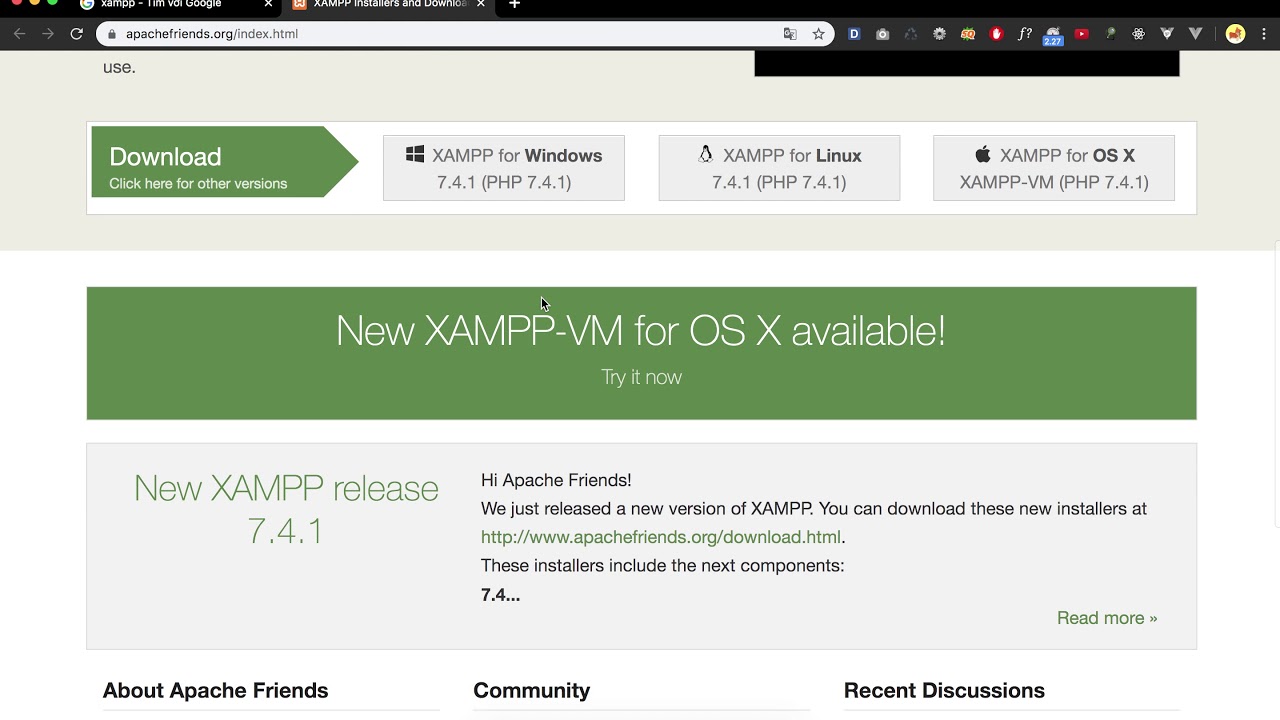
Task: Close the XAMPP Installers tab
Action: 481,4
